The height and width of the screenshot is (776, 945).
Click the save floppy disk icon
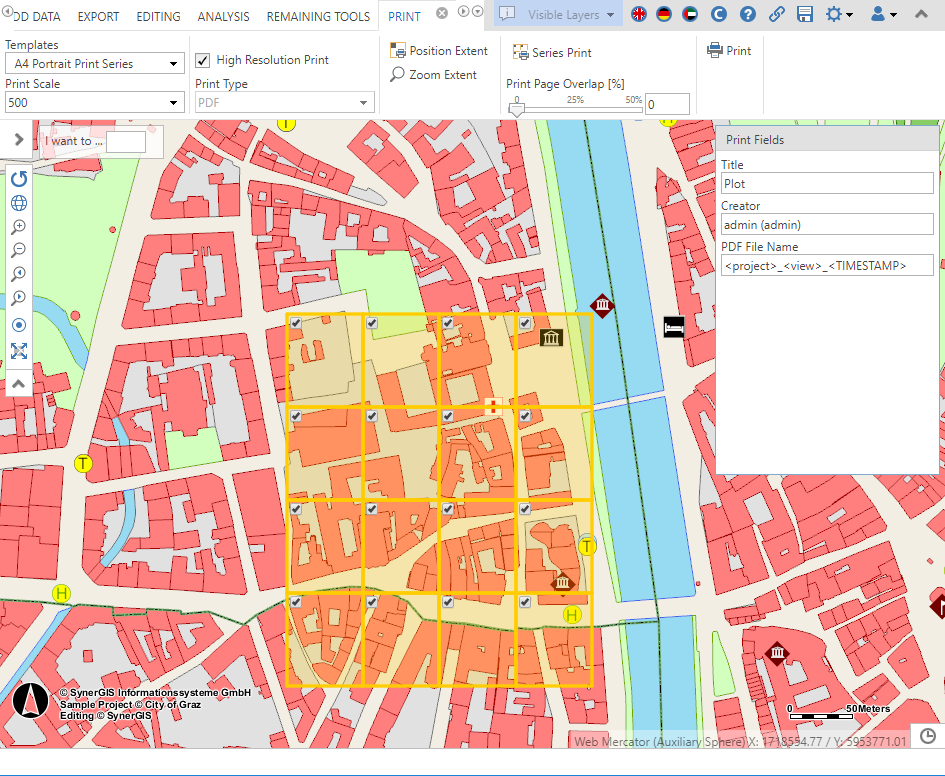805,14
